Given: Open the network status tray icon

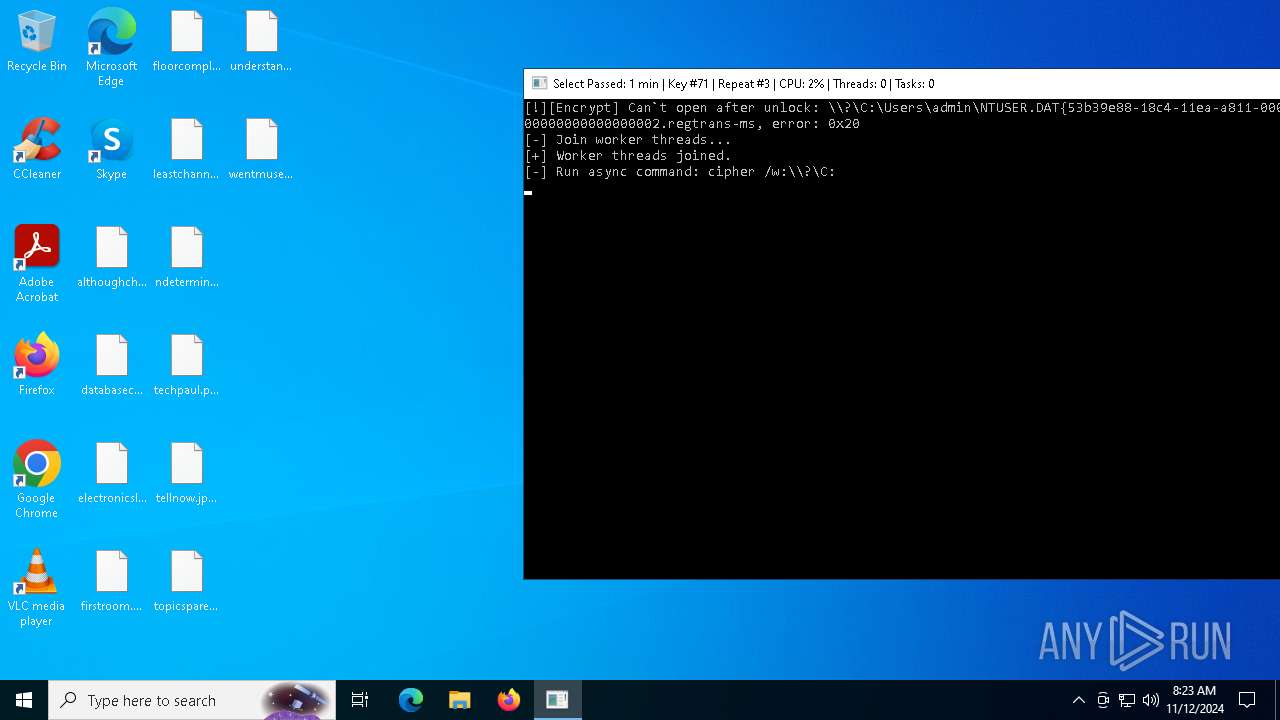Looking at the screenshot, I should click(x=1127, y=700).
